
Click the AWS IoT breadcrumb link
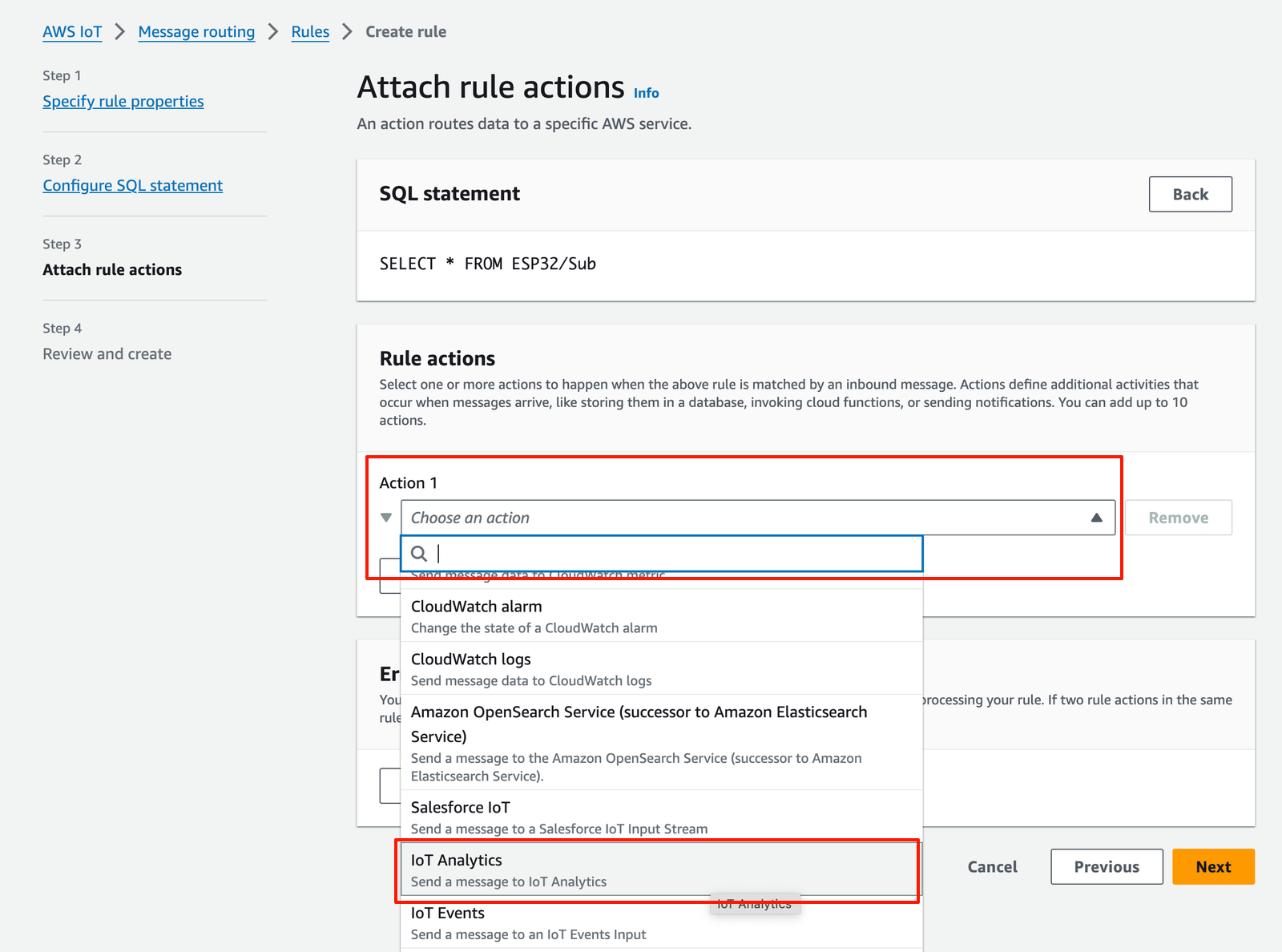72,32
